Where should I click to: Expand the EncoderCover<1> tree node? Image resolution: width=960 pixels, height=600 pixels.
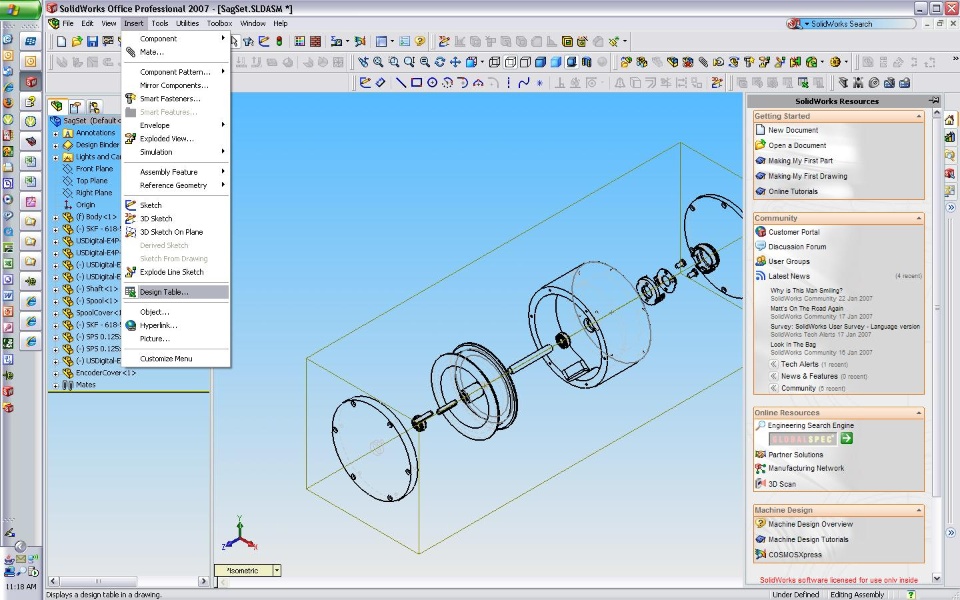(56, 373)
